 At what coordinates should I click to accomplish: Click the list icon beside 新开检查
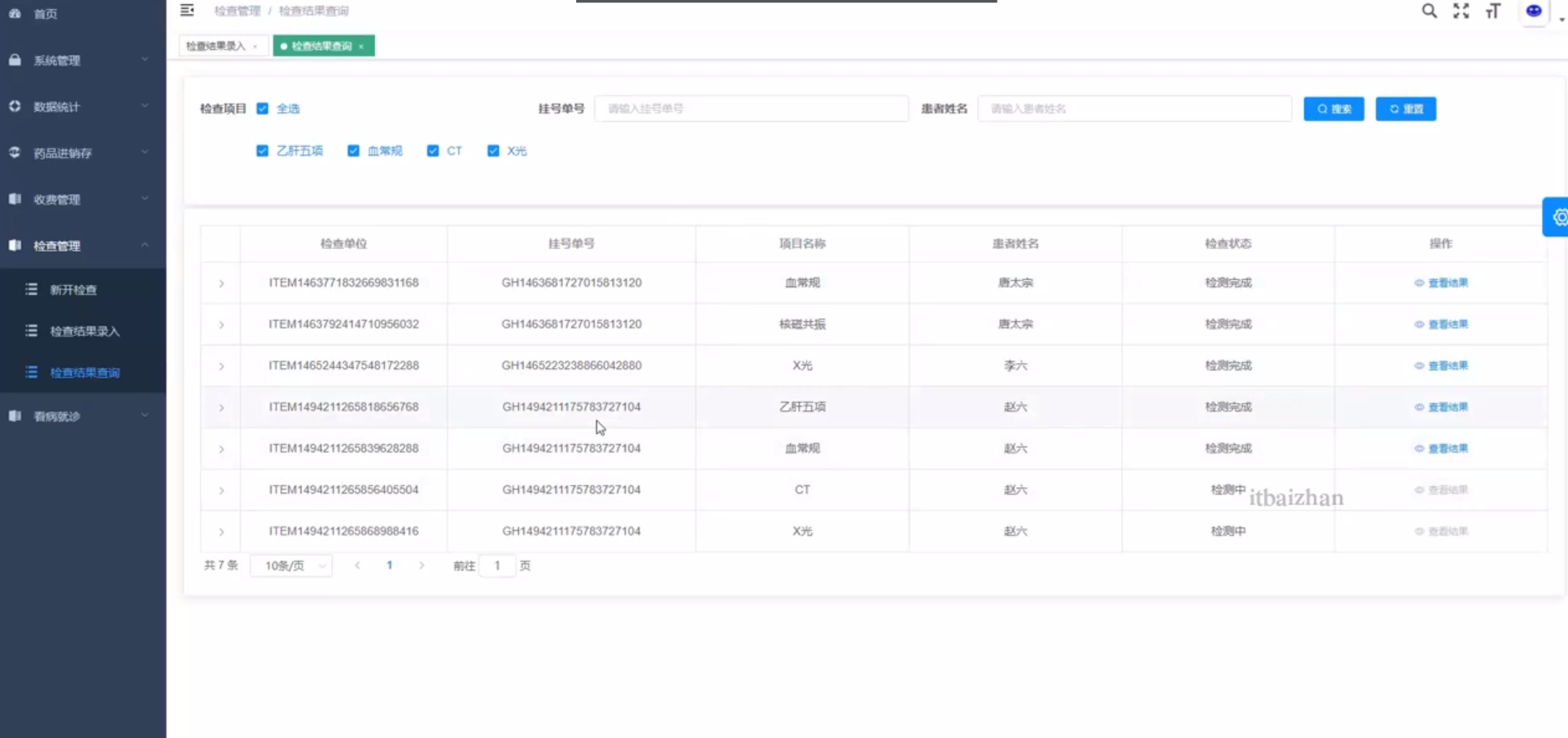(x=31, y=289)
